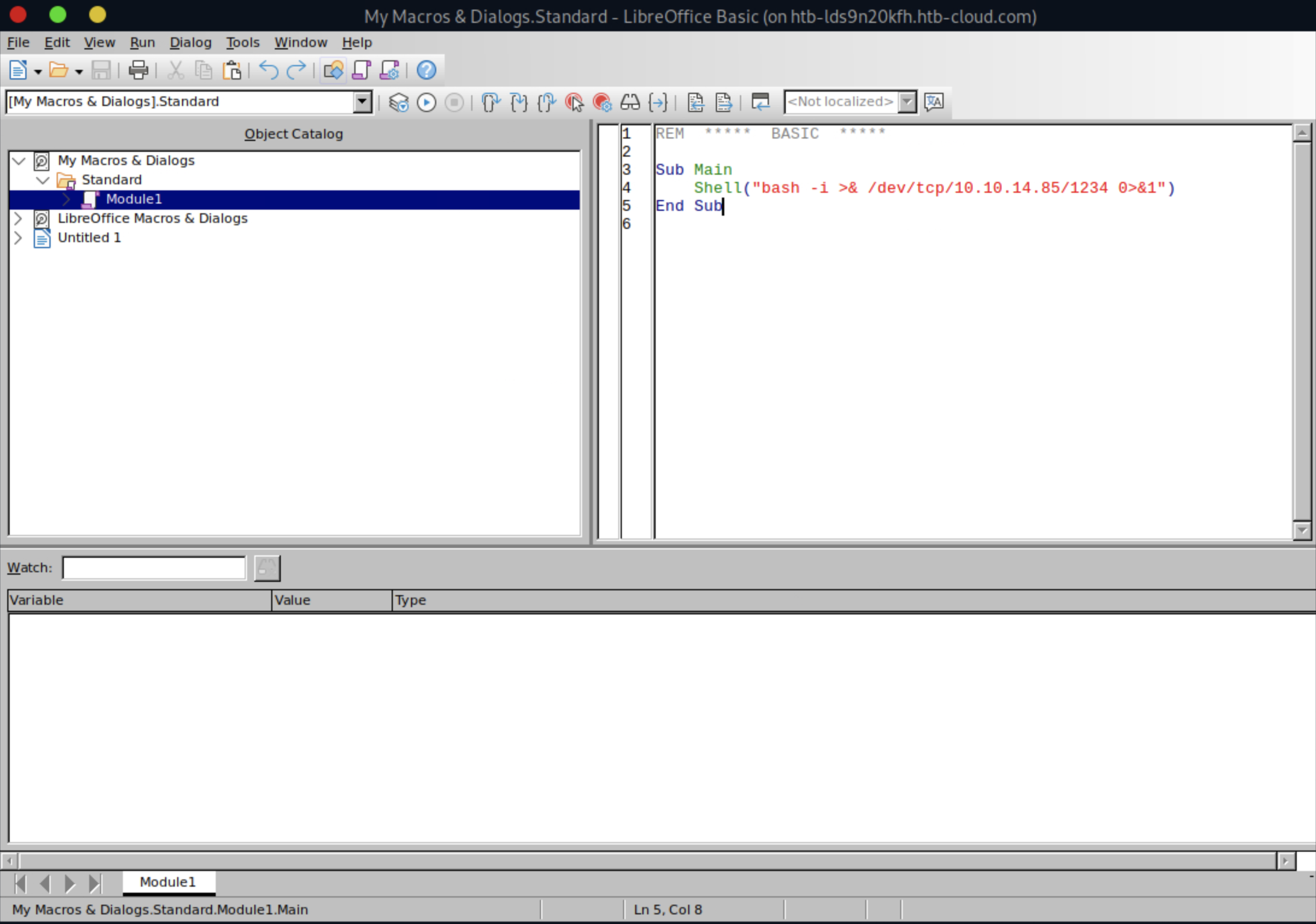This screenshot has height=924, width=1316.
Task: Collapse My Macros & Dialogs tree node
Action: coord(19,161)
